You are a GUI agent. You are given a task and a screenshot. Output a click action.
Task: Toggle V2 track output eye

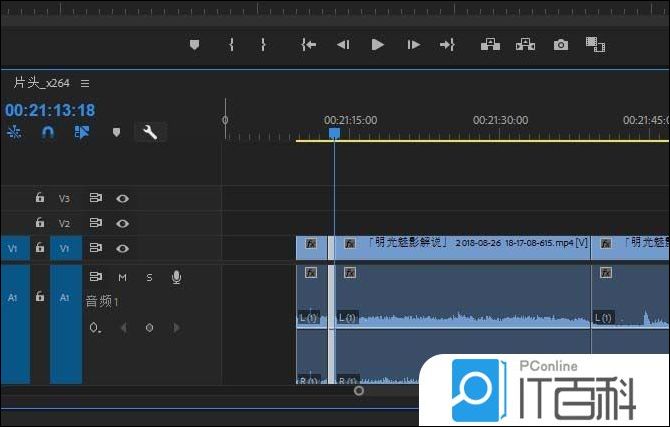point(123,223)
